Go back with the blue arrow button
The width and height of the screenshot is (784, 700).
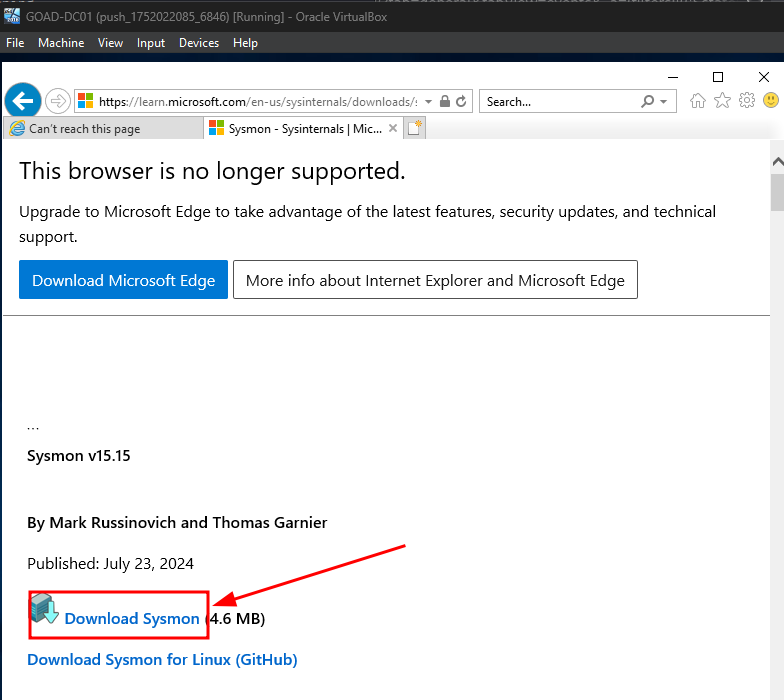pyautogui.click(x=23, y=100)
